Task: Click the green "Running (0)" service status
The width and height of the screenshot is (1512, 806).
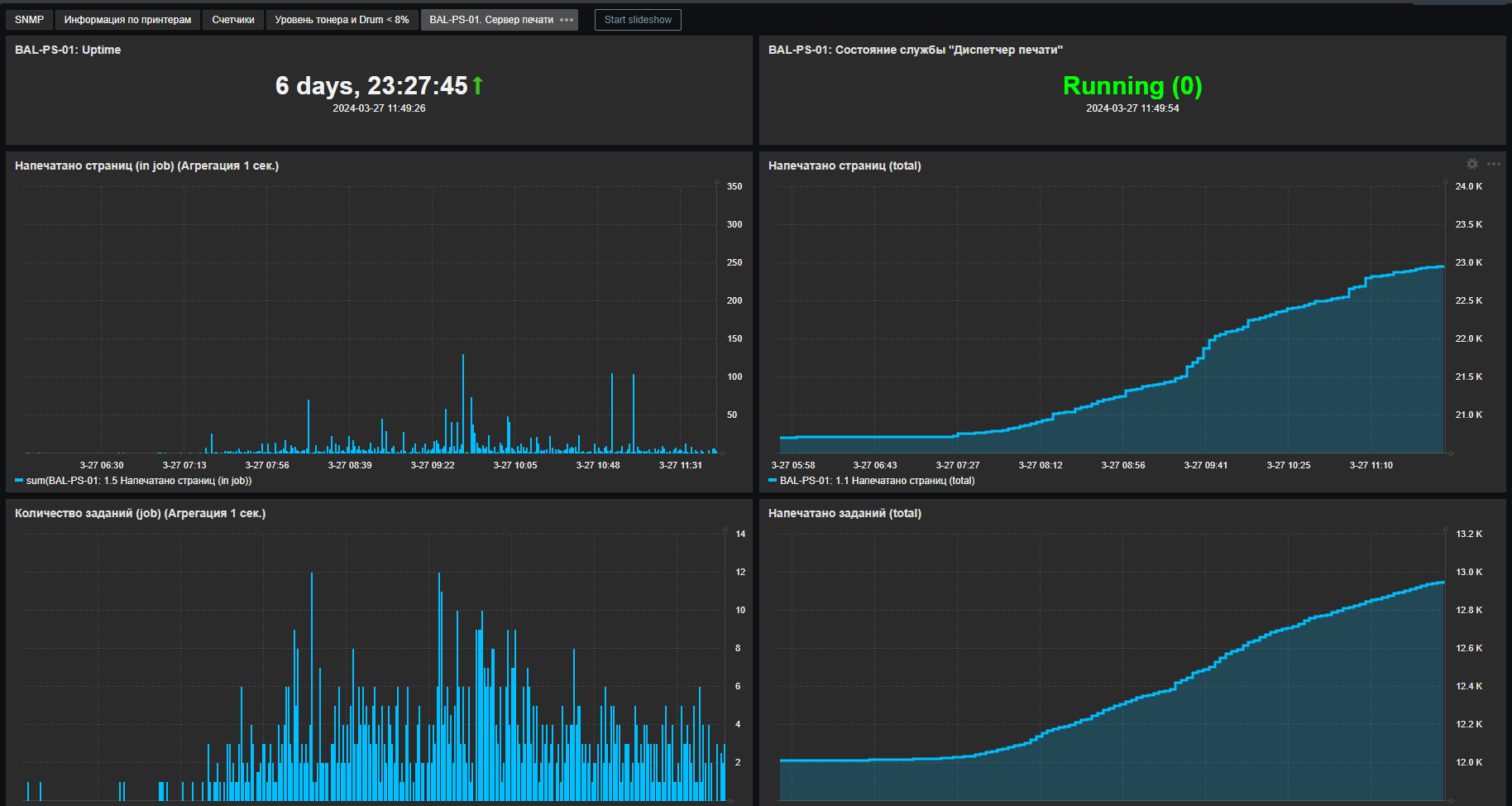Action: pos(1132,86)
